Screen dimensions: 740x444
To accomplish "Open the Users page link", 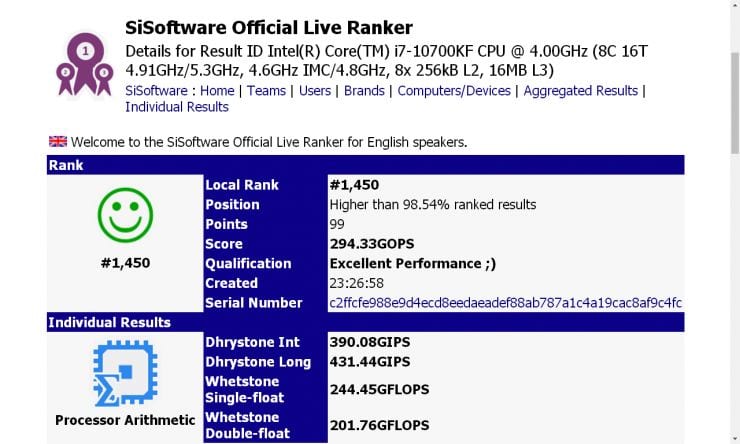I will pos(315,91).
